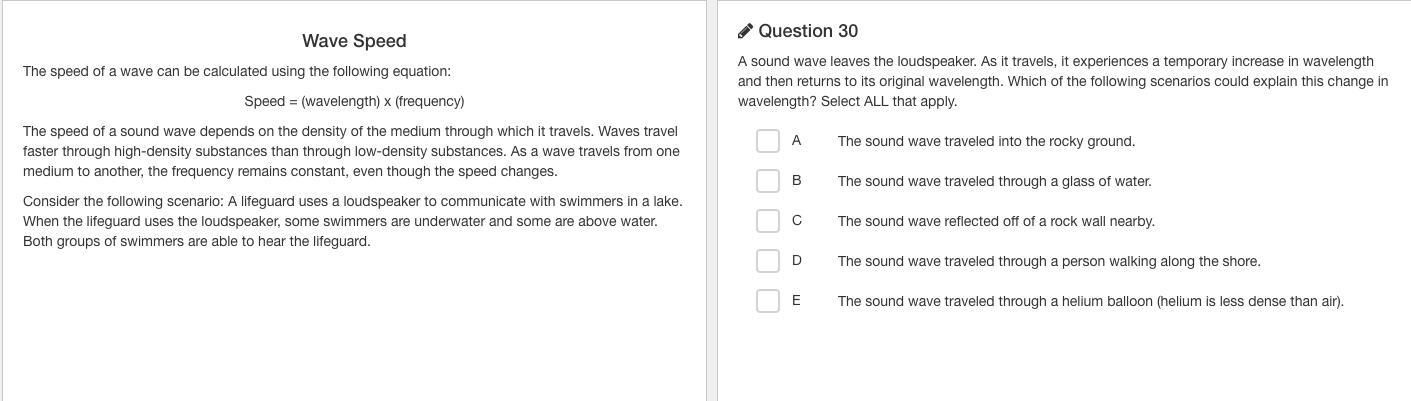This screenshot has width=1411, height=401.
Task: Enable checkbox D for person walking
Action: (768, 261)
